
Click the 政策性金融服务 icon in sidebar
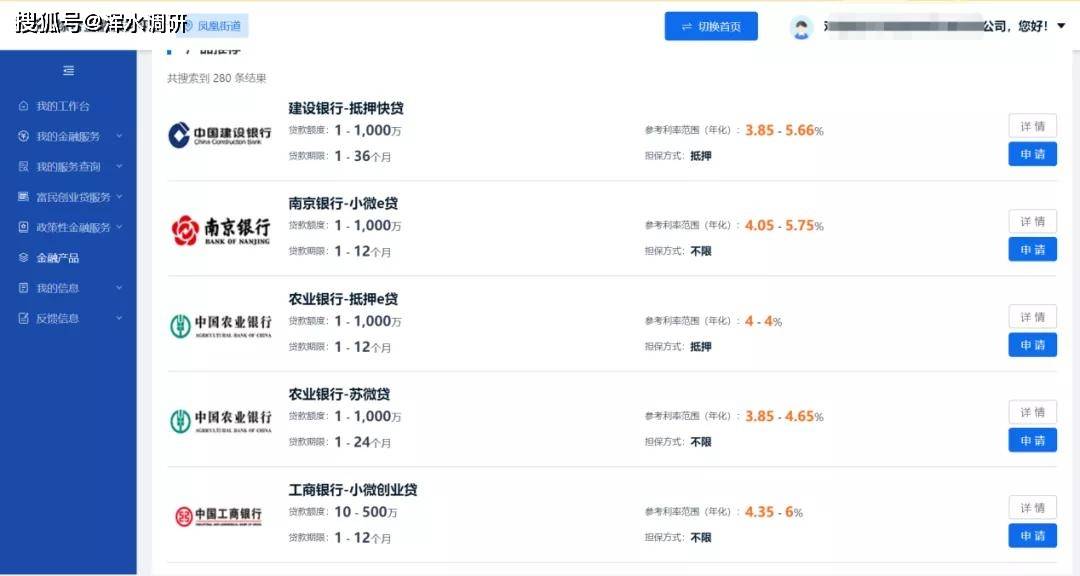pos(24,227)
